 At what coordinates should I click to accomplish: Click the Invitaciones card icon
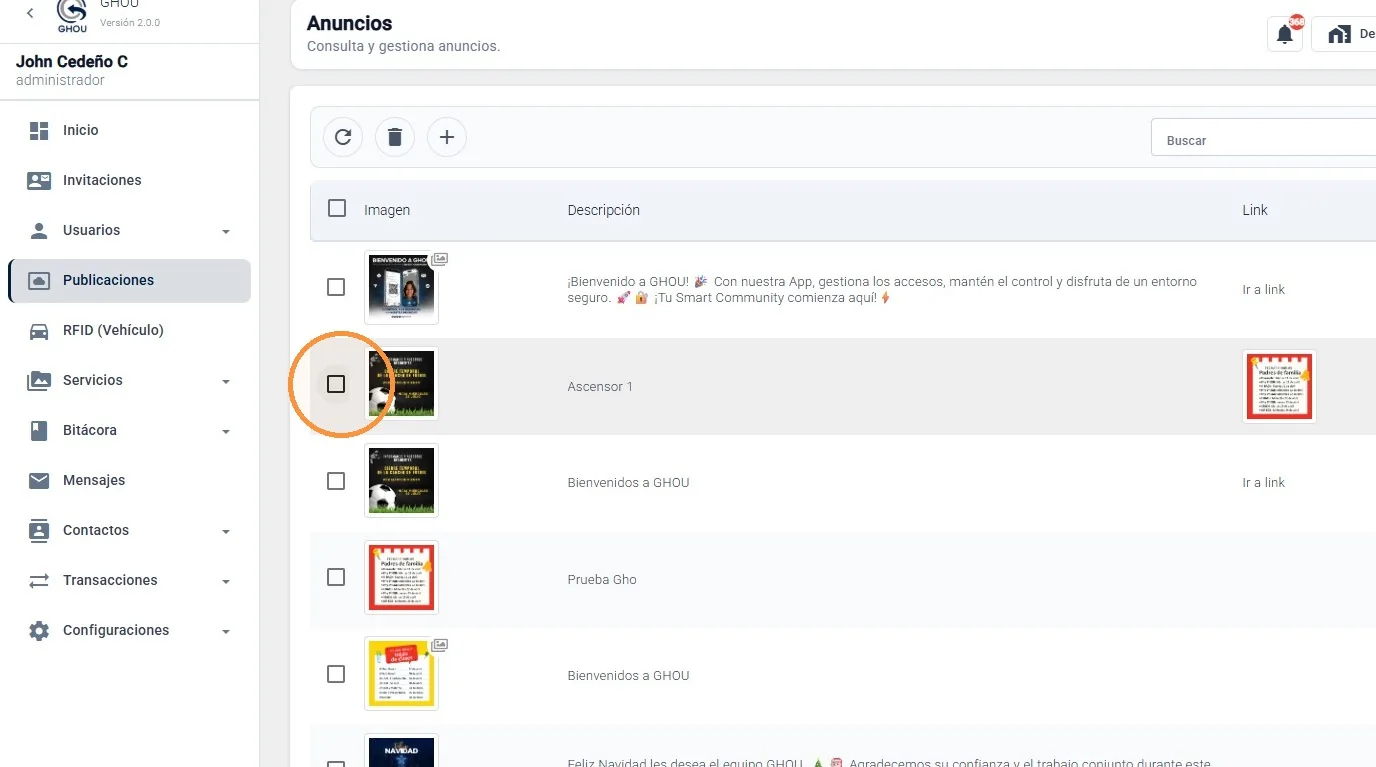(x=39, y=180)
